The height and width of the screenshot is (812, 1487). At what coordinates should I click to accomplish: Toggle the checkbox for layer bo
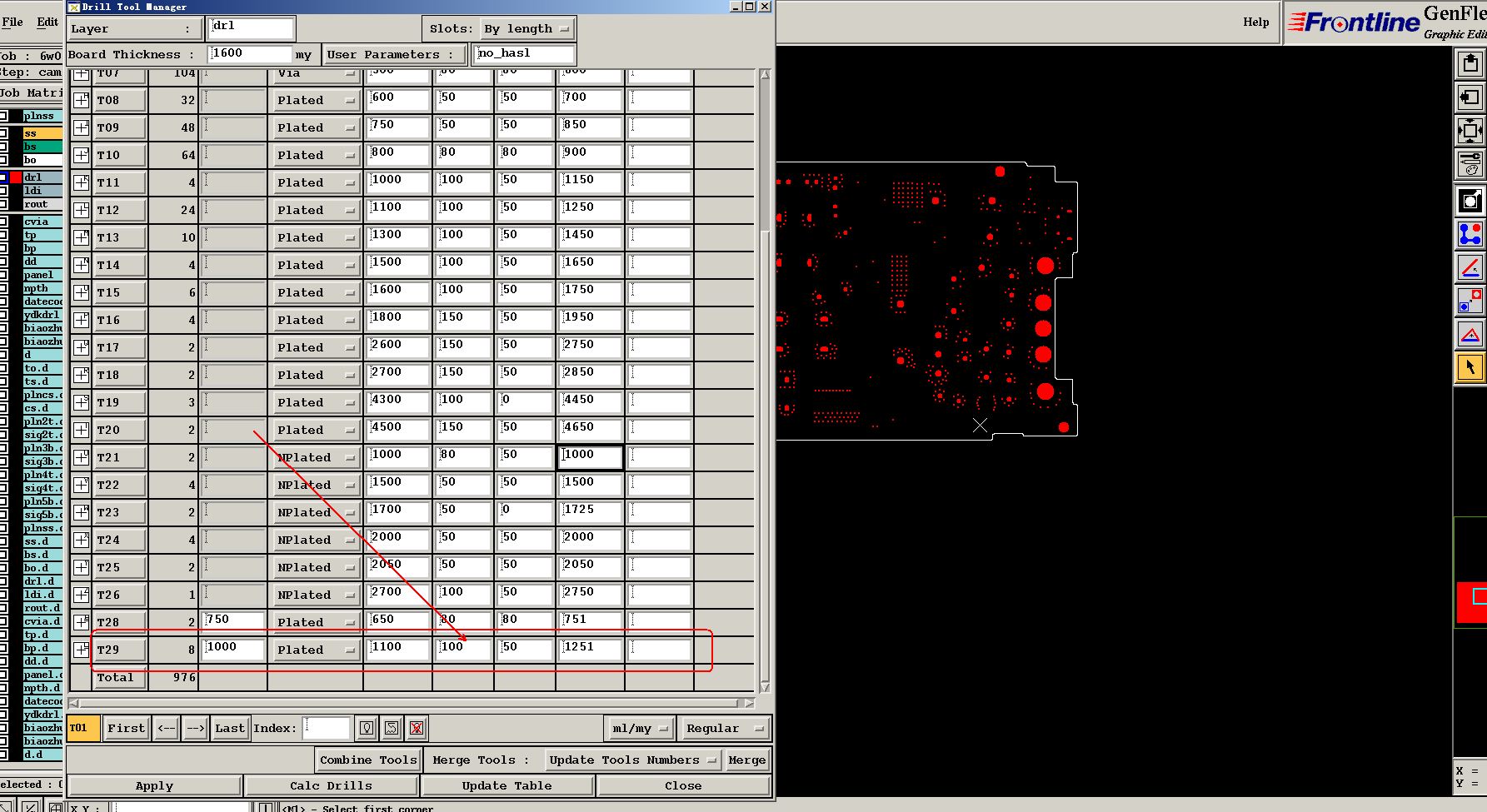3,160
